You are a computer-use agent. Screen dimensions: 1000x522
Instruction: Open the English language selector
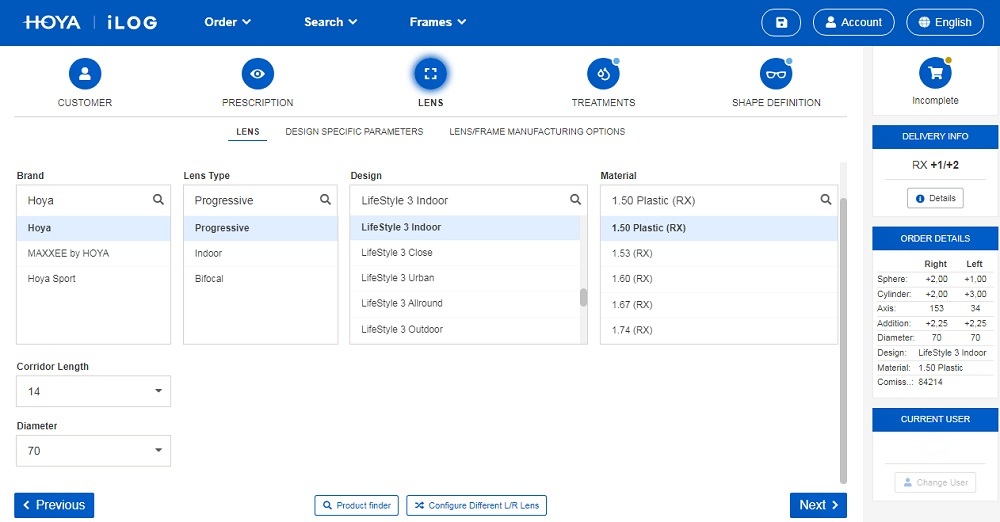pyautogui.click(x=944, y=22)
